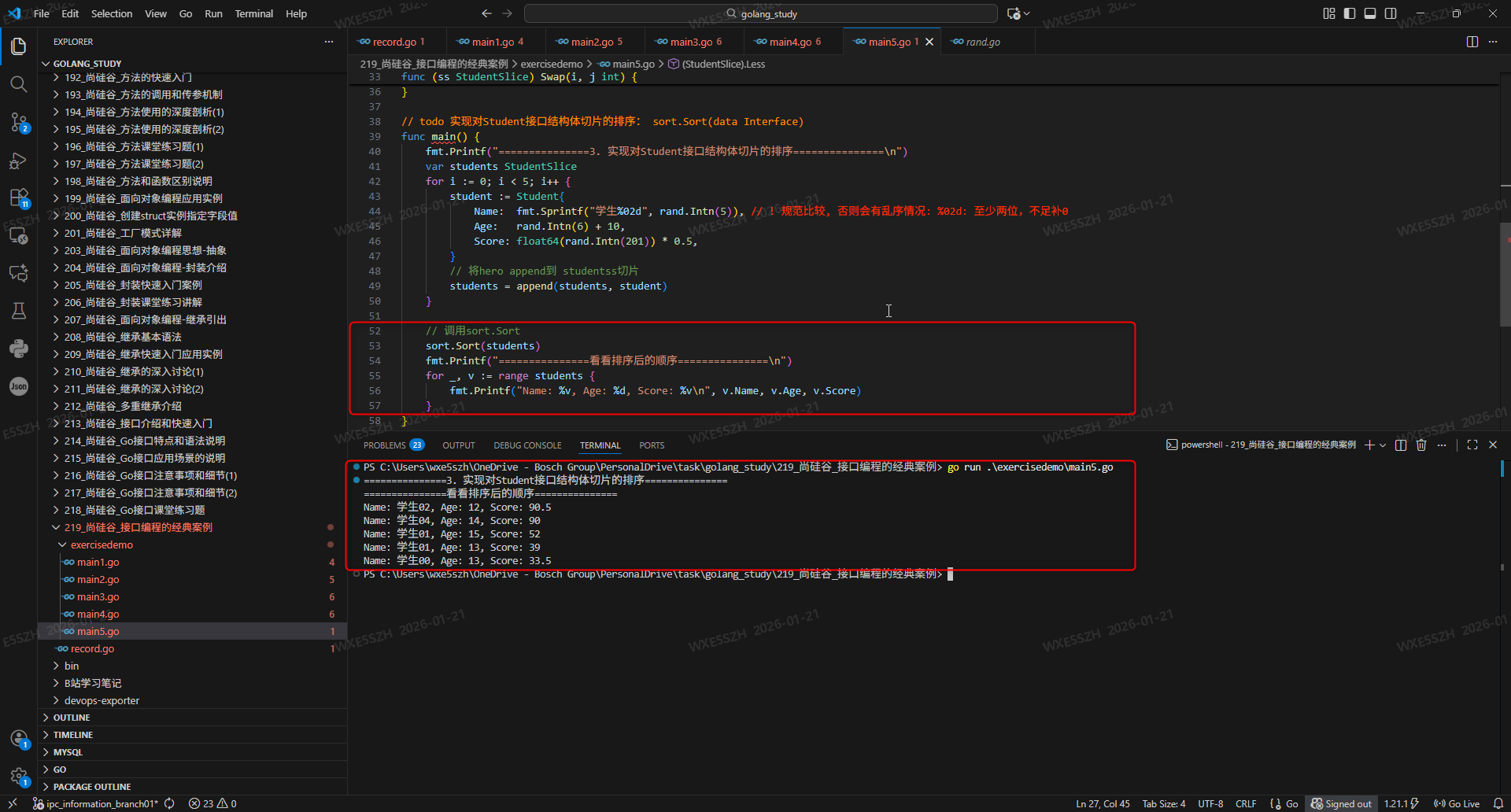Open the Selection menu

pos(112,13)
